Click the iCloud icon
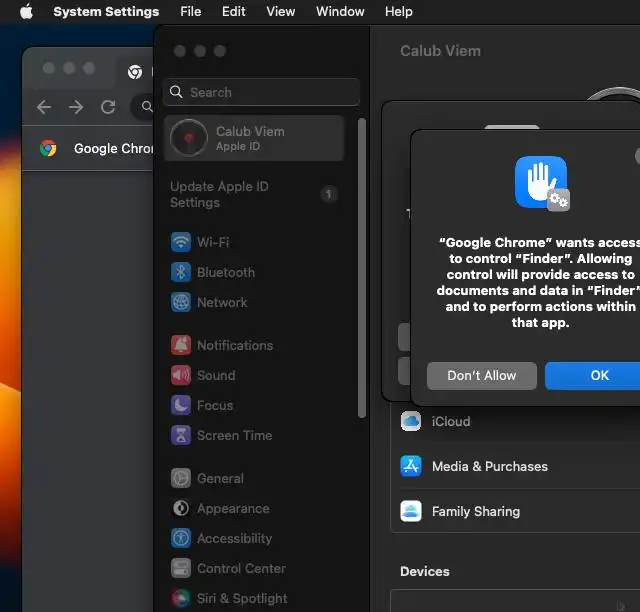Screen dimensions: 640x612 [411, 421]
